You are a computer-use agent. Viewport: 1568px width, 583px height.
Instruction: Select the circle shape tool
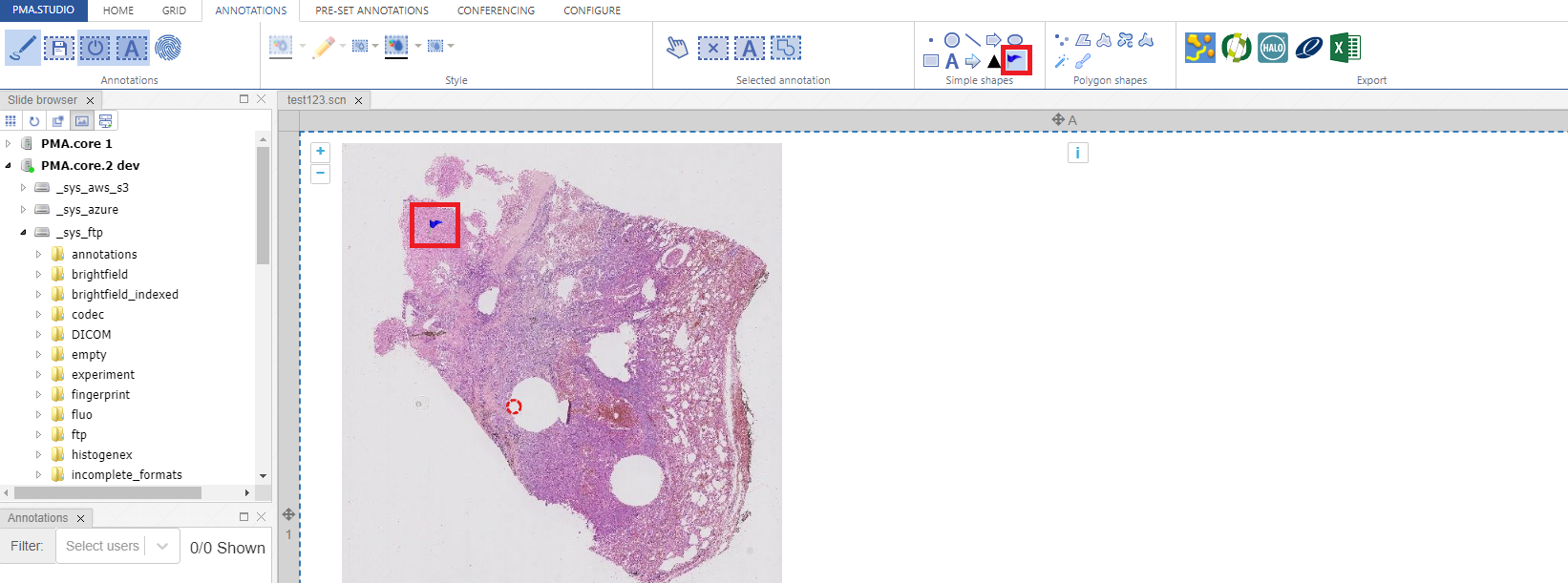[x=952, y=40]
